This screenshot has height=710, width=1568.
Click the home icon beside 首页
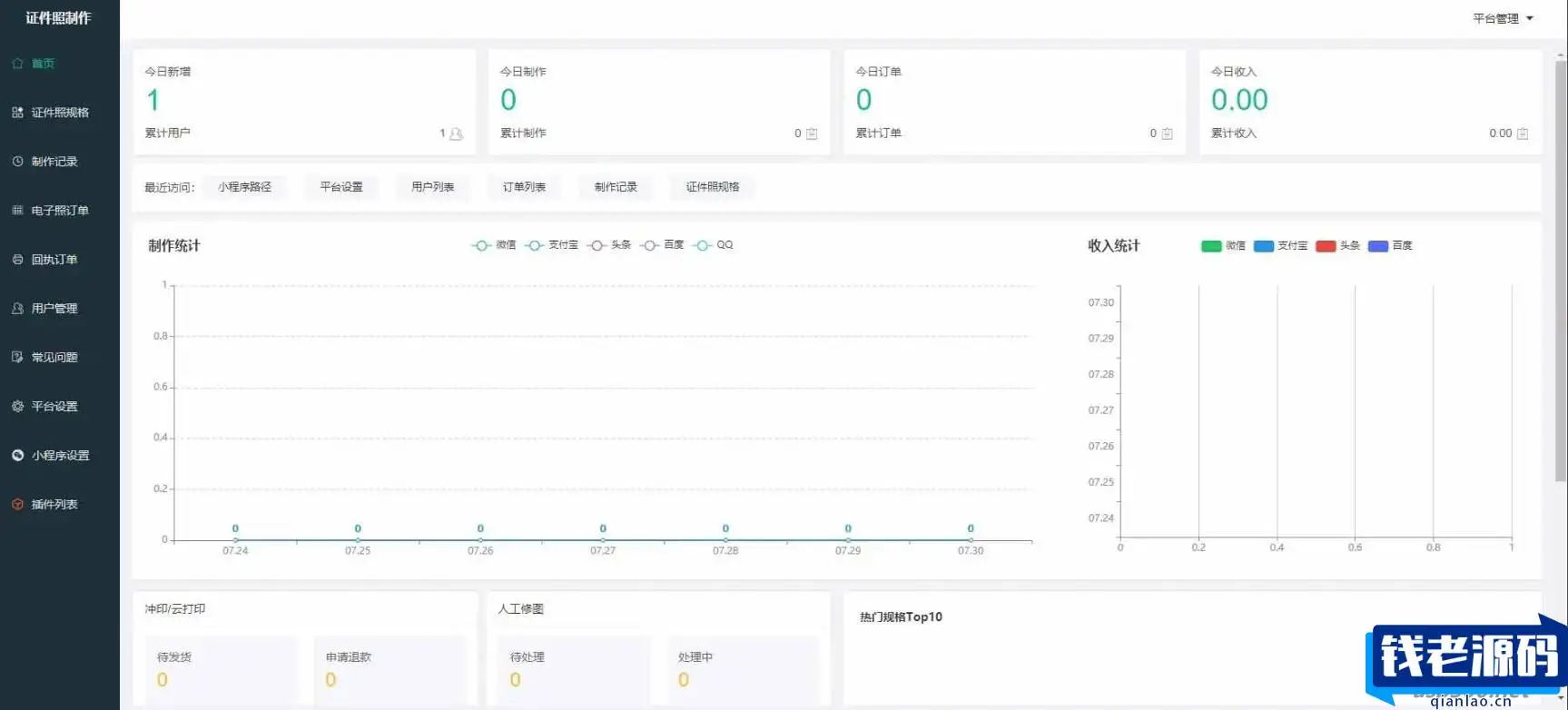coord(17,64)
